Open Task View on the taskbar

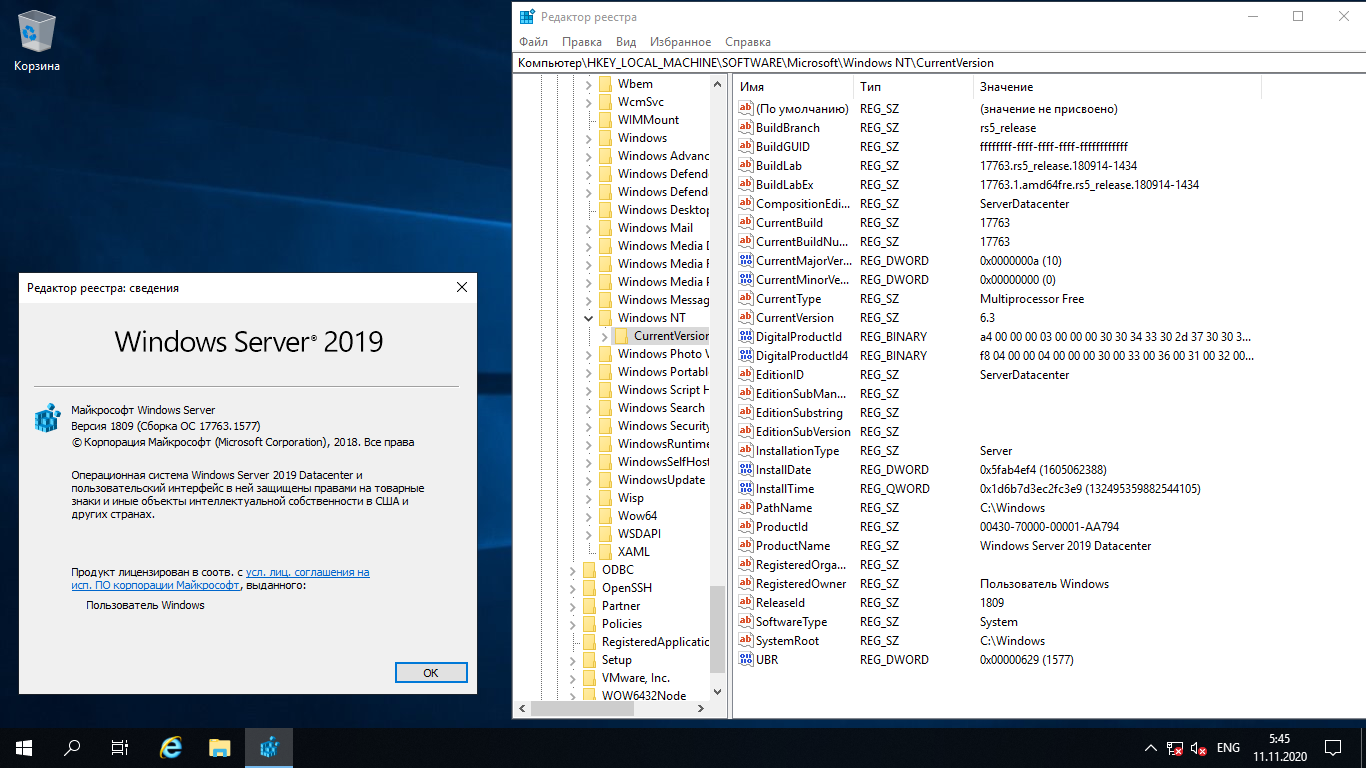[120, 747]
